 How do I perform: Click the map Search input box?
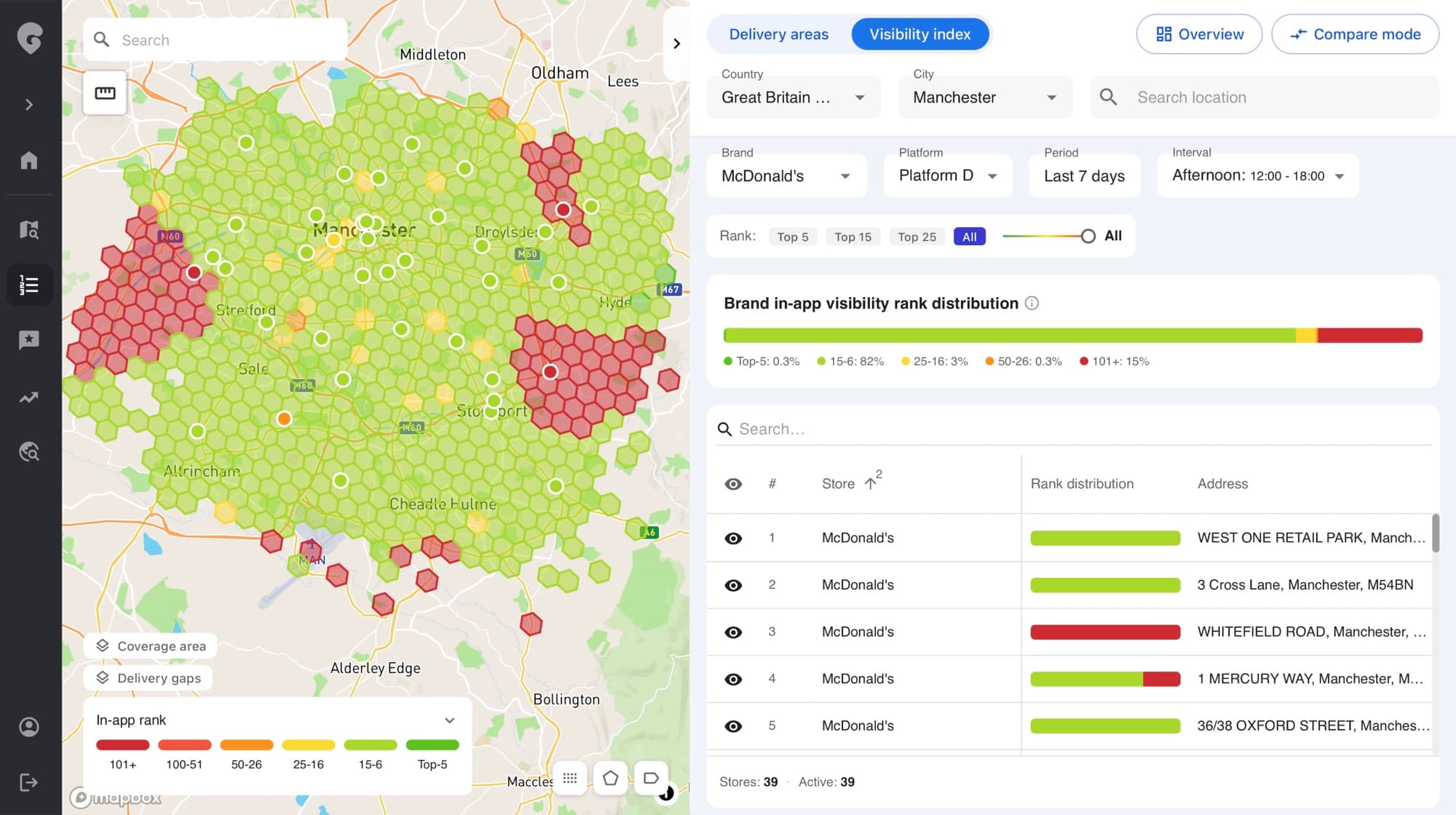215,40
